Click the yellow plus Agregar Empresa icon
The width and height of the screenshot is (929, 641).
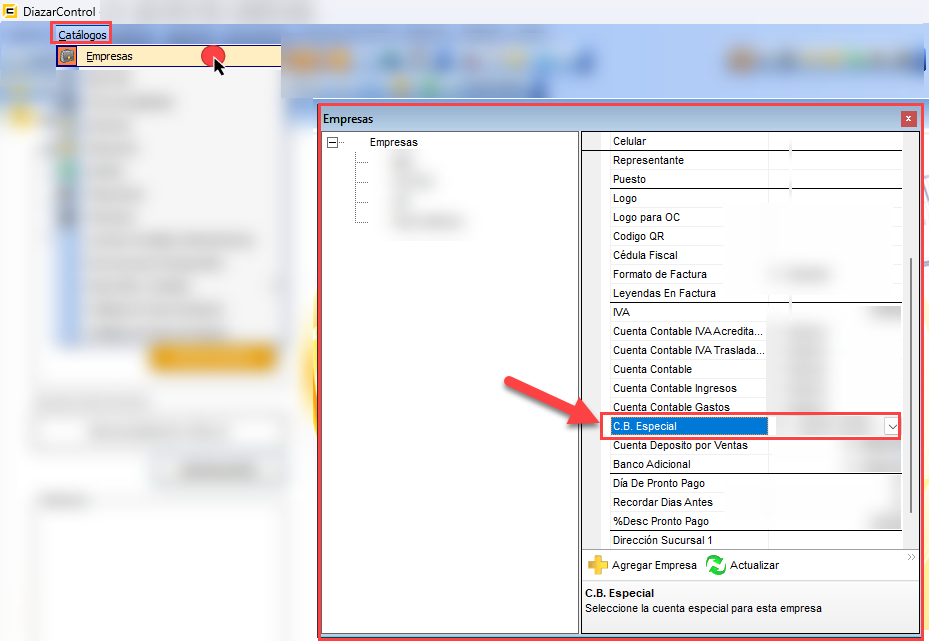(598, 565)
